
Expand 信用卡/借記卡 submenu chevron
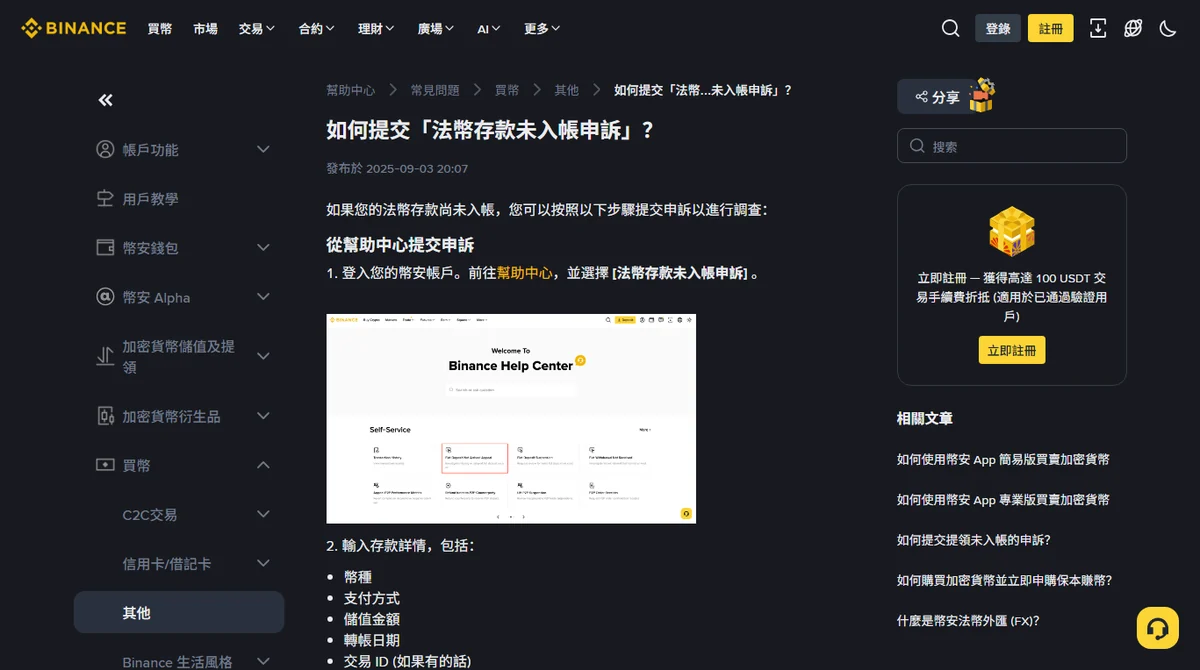[263, 563]
